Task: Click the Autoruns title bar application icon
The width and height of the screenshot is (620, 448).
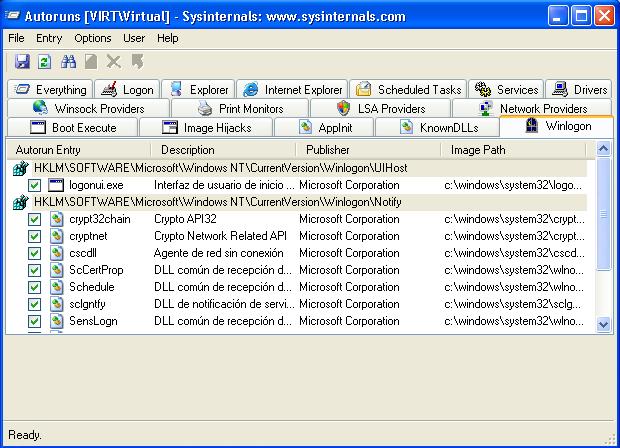Action: (x=12, y=16)
